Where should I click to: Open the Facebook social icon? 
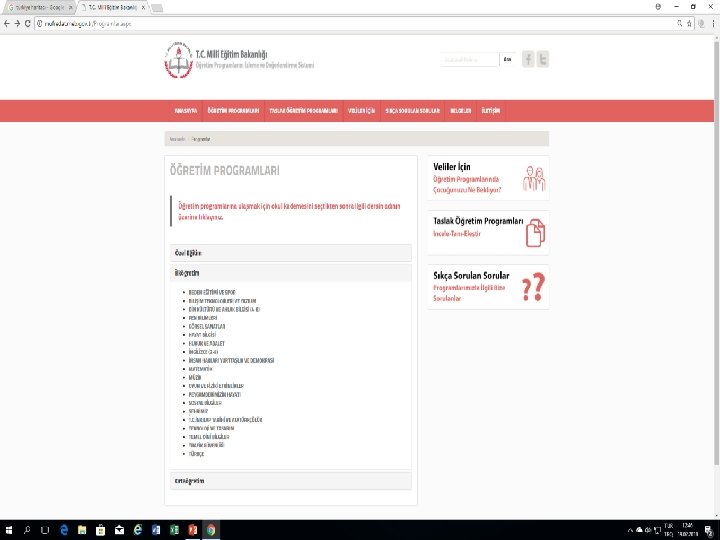528,59
